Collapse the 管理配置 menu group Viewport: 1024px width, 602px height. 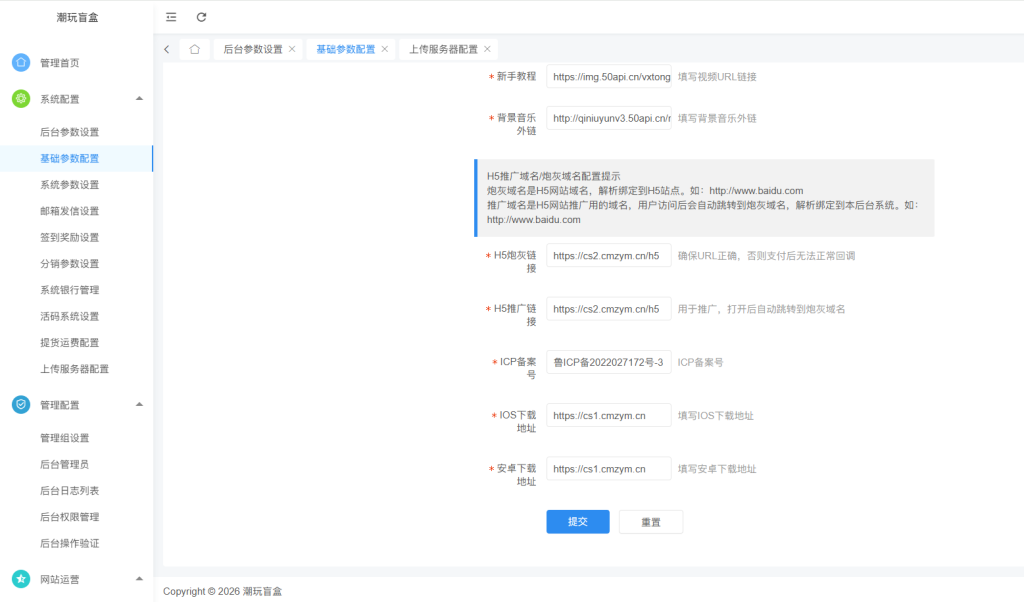coord(139,404)
